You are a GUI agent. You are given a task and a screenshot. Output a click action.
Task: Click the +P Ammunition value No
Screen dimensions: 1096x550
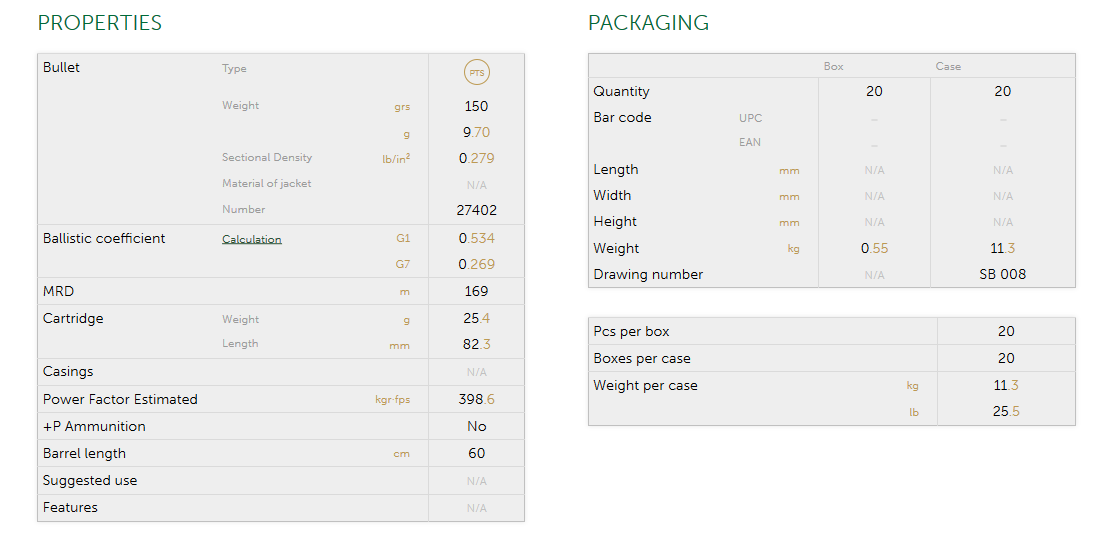click(x=477, y=426)
